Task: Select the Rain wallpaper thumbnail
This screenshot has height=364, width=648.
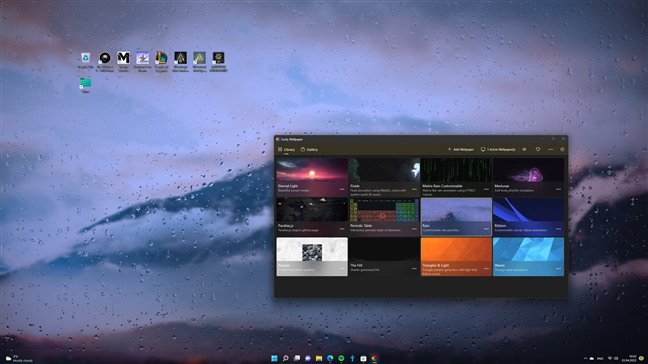Action: pyautogui.click(x=456, y=216)
